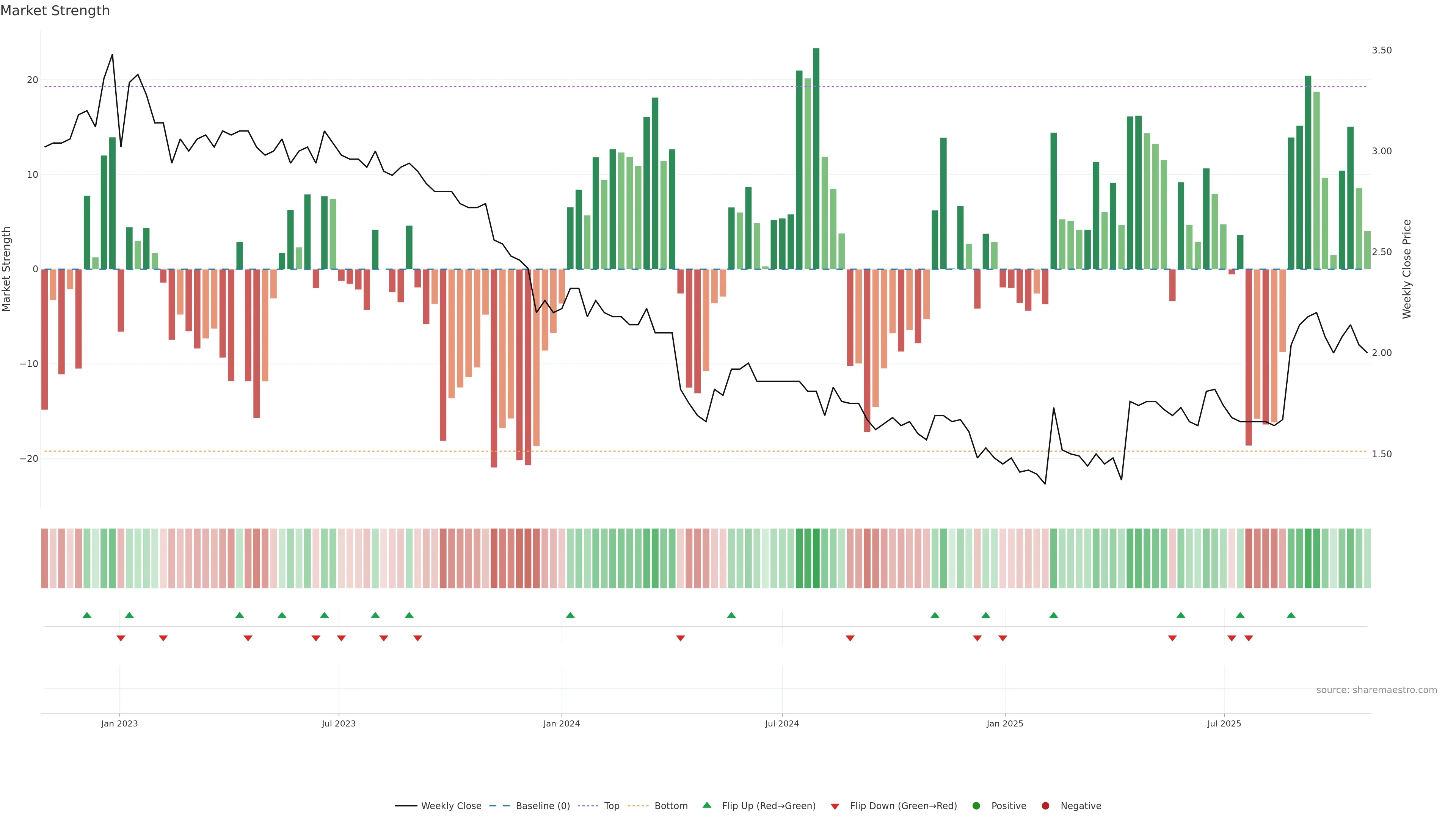Click the Weekly Close Price axis title

[x=1407, y=269]
